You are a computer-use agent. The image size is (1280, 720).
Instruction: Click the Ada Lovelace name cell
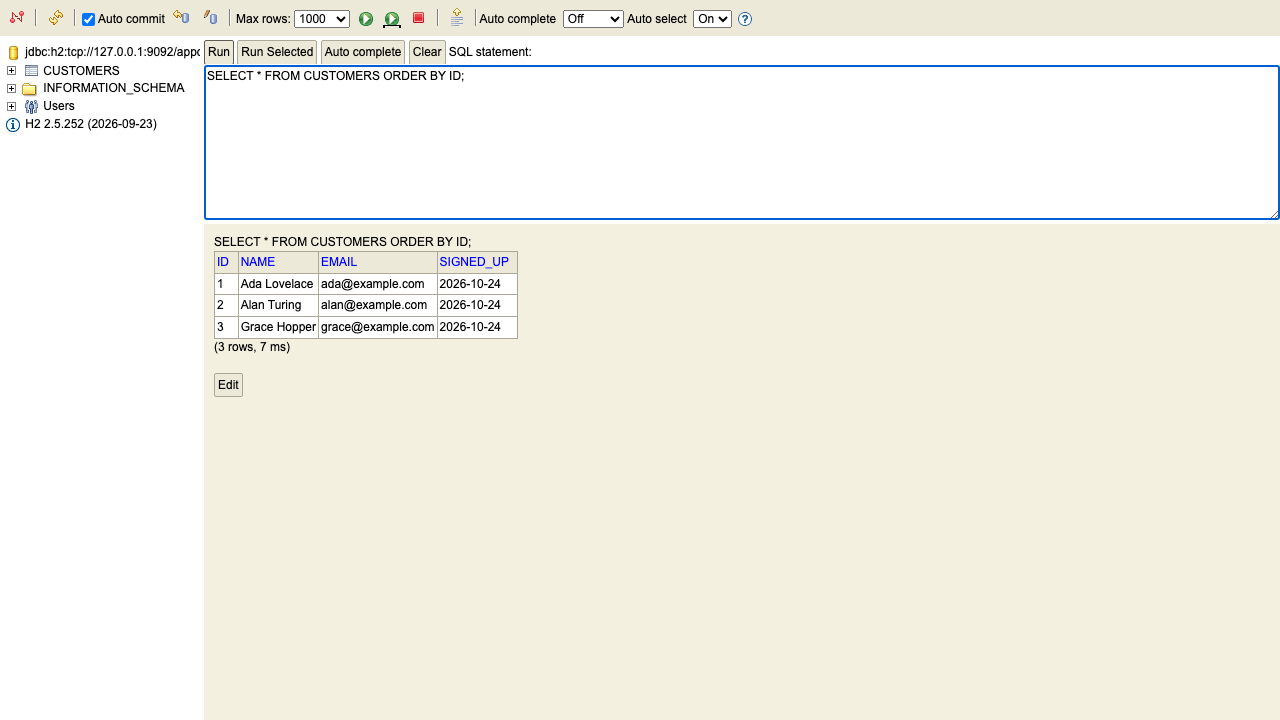(x=278, y=284)
